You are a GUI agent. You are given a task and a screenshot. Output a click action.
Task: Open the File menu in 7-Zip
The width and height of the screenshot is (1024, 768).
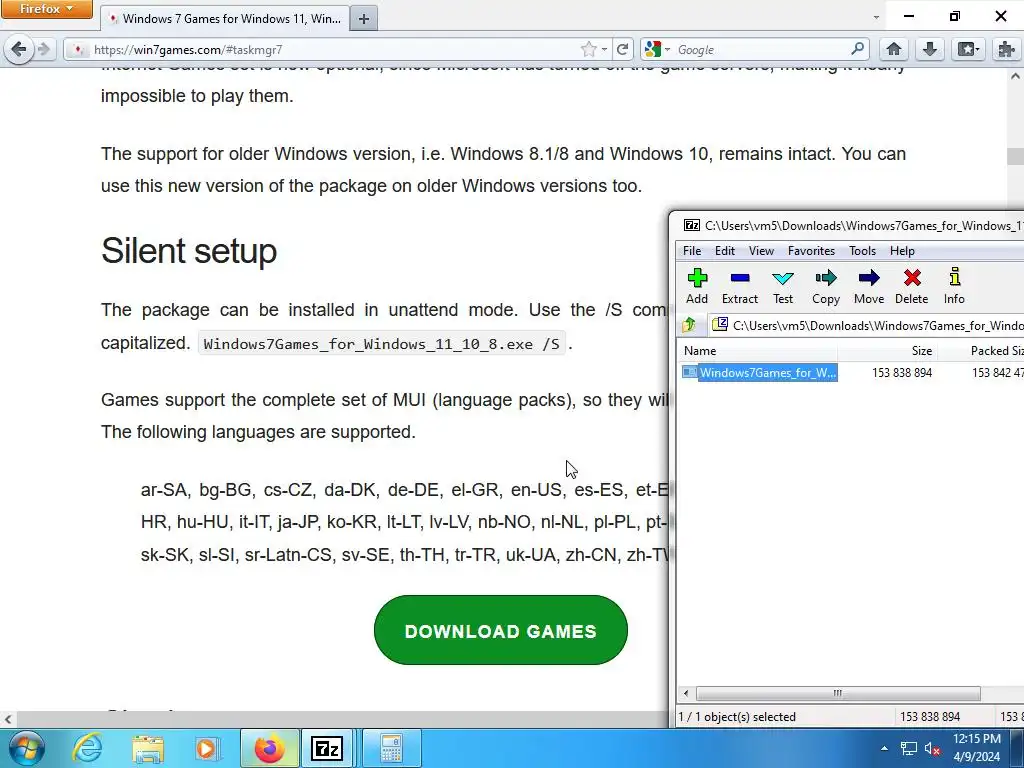pyautogui.click(x=692, y=251)
